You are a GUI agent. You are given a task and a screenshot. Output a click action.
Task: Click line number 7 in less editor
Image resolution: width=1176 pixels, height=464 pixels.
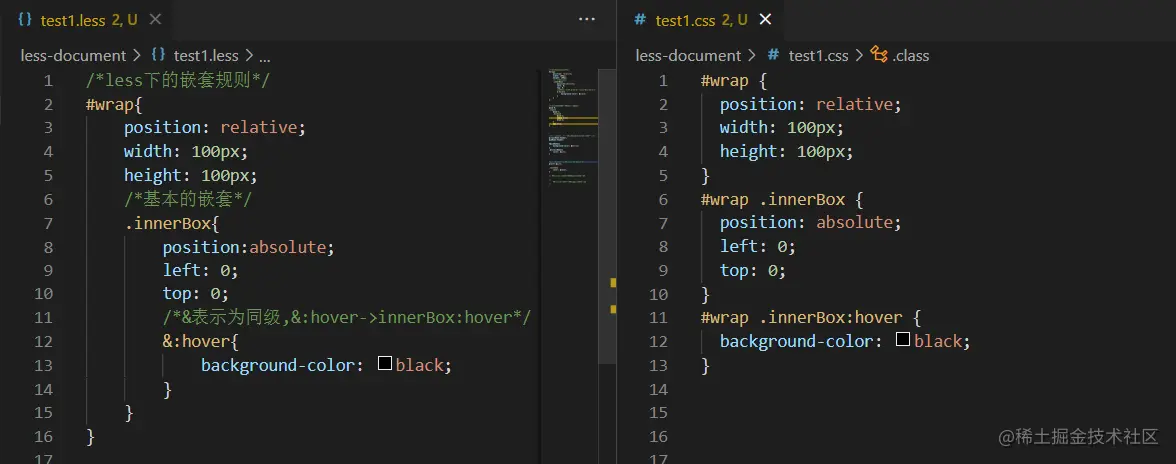[x=49, y=223]
